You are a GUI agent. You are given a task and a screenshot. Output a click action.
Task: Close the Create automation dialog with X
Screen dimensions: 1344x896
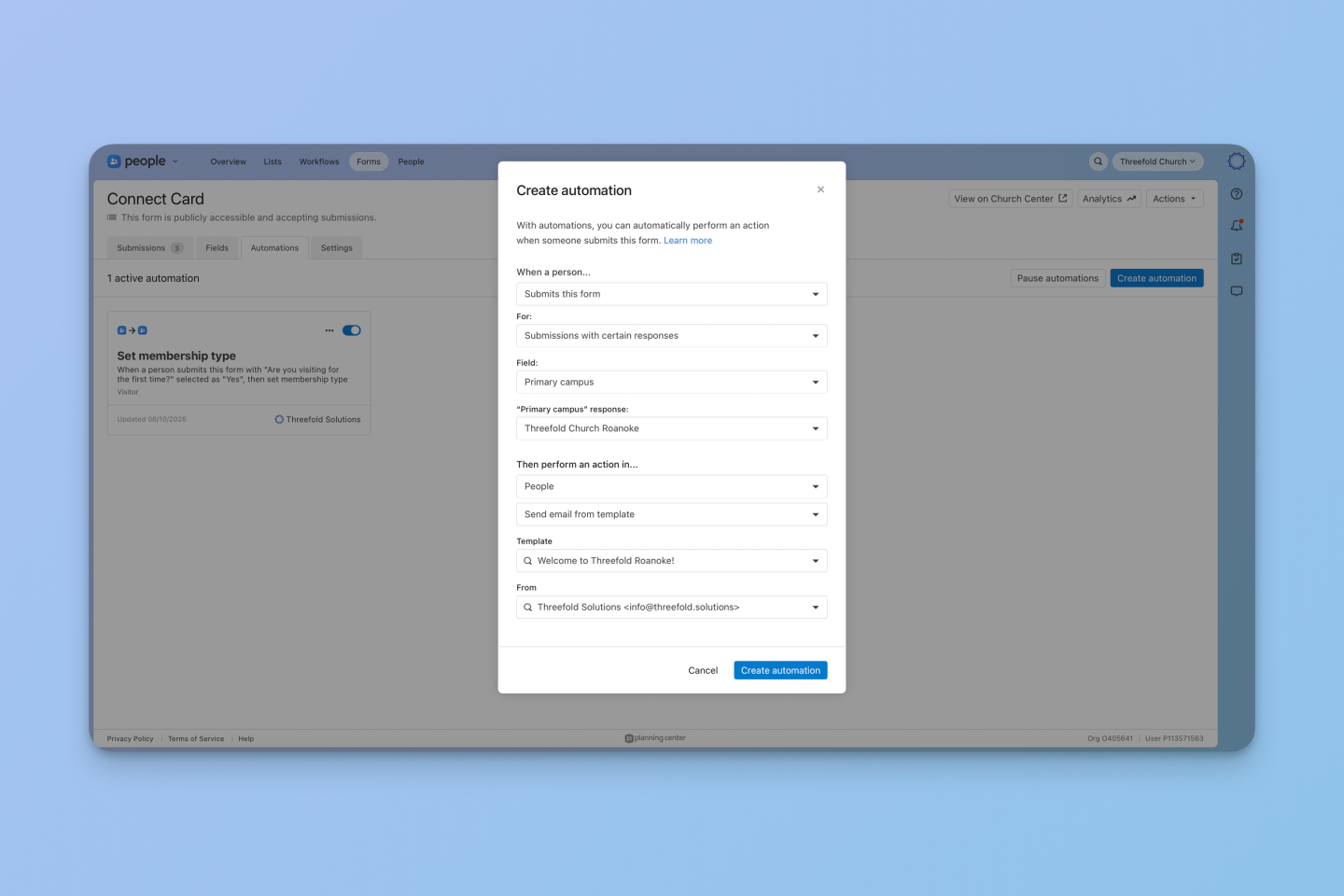coord(820,189)
